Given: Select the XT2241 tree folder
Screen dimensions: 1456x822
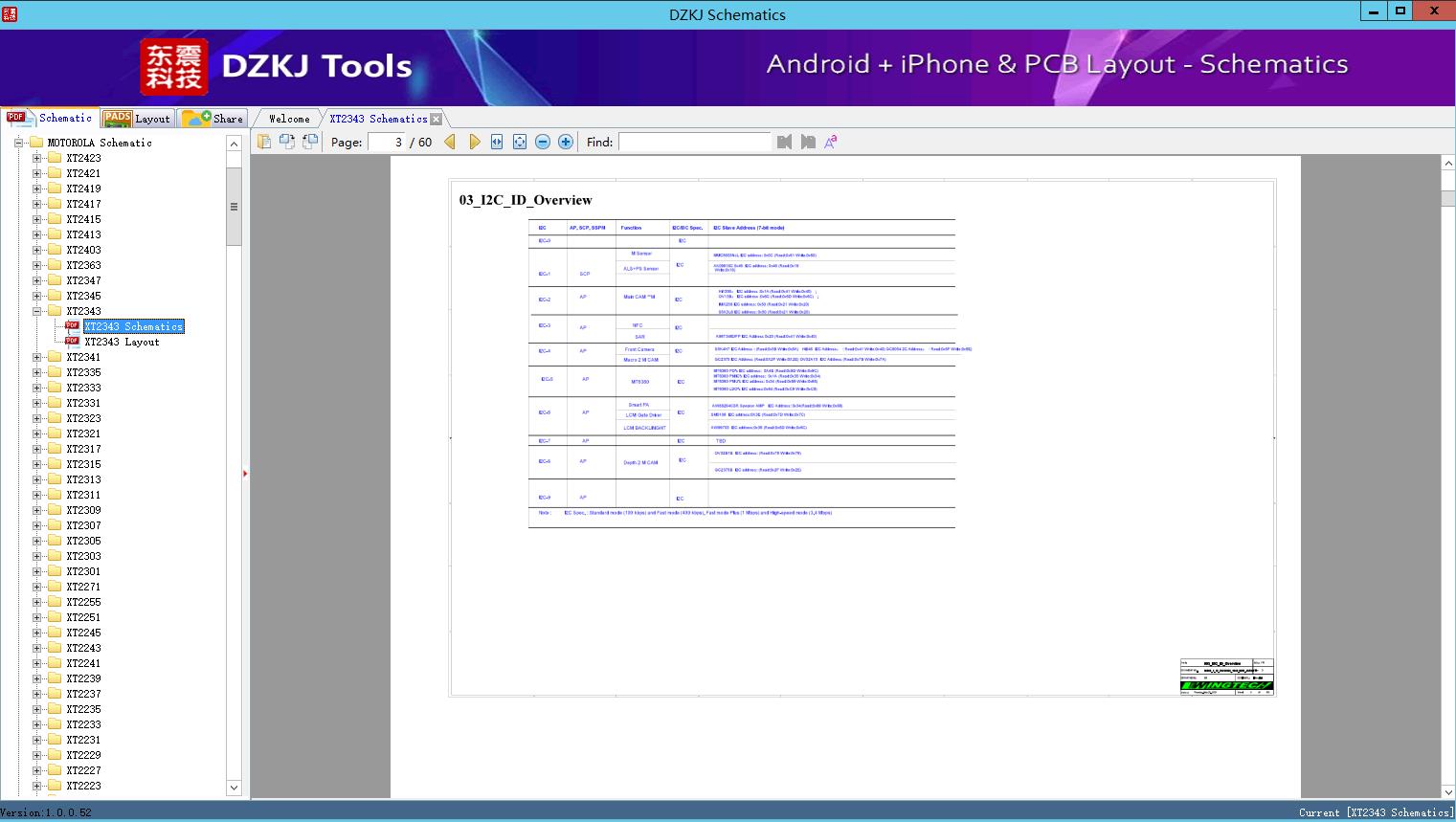Looking at the screenshot, I should [83, 663].
